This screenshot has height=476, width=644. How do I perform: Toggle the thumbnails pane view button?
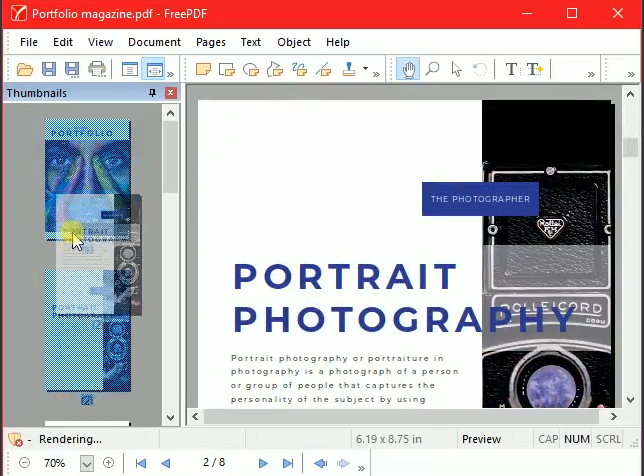(x=154, y=69)
